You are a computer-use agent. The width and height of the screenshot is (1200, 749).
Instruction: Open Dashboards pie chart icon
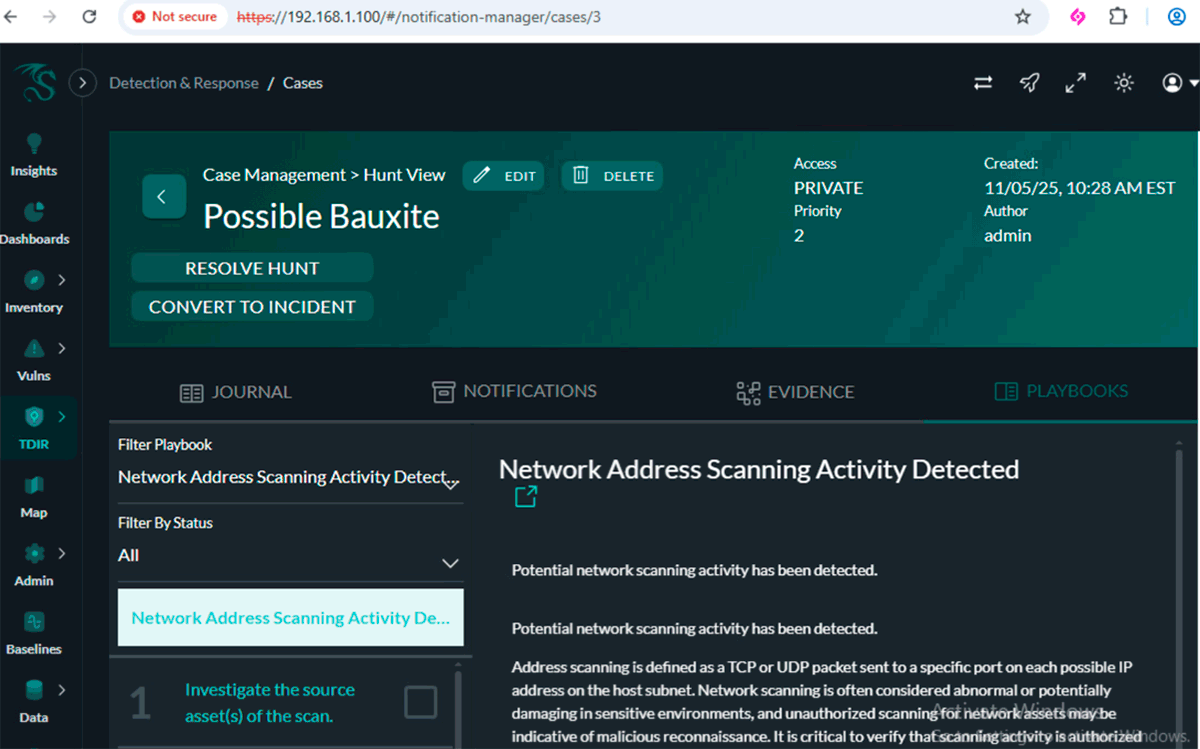[34, 213]
